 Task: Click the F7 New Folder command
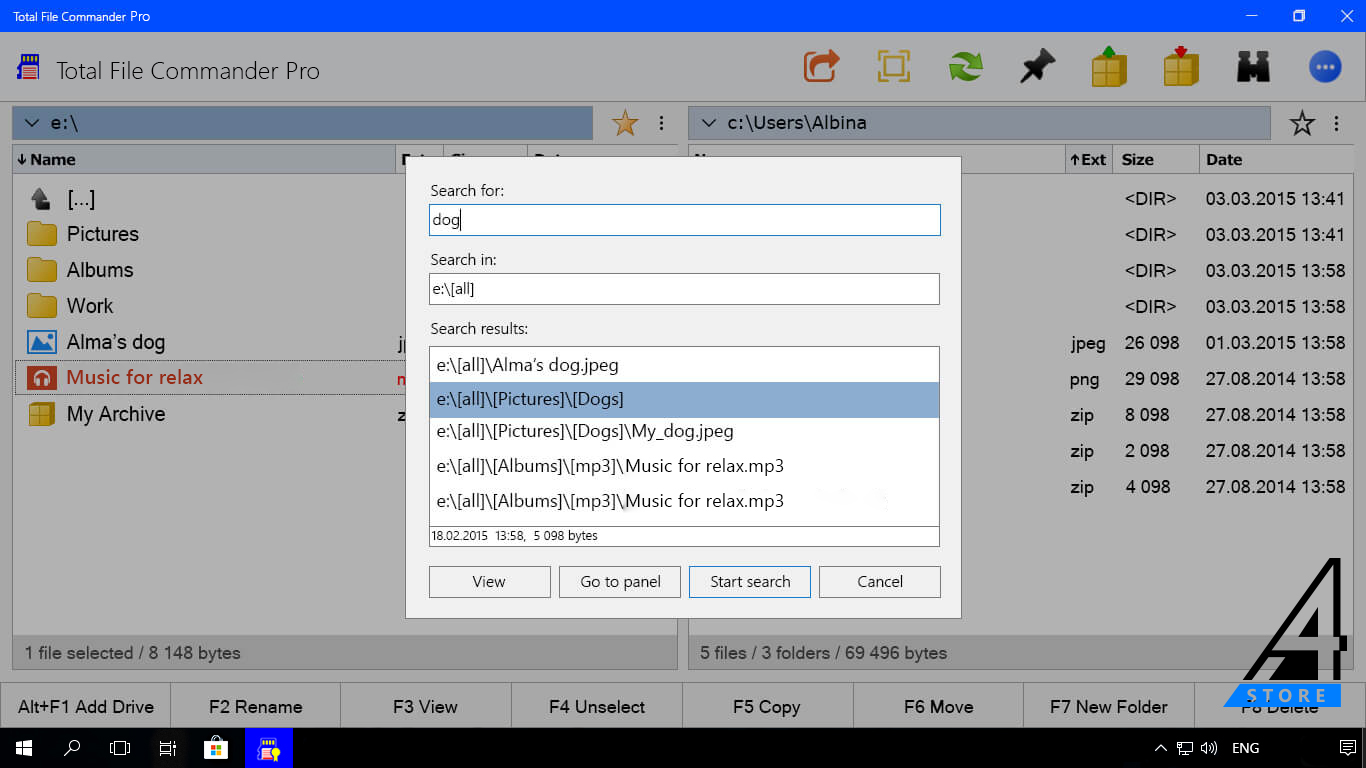click(x=1109, y=707)
